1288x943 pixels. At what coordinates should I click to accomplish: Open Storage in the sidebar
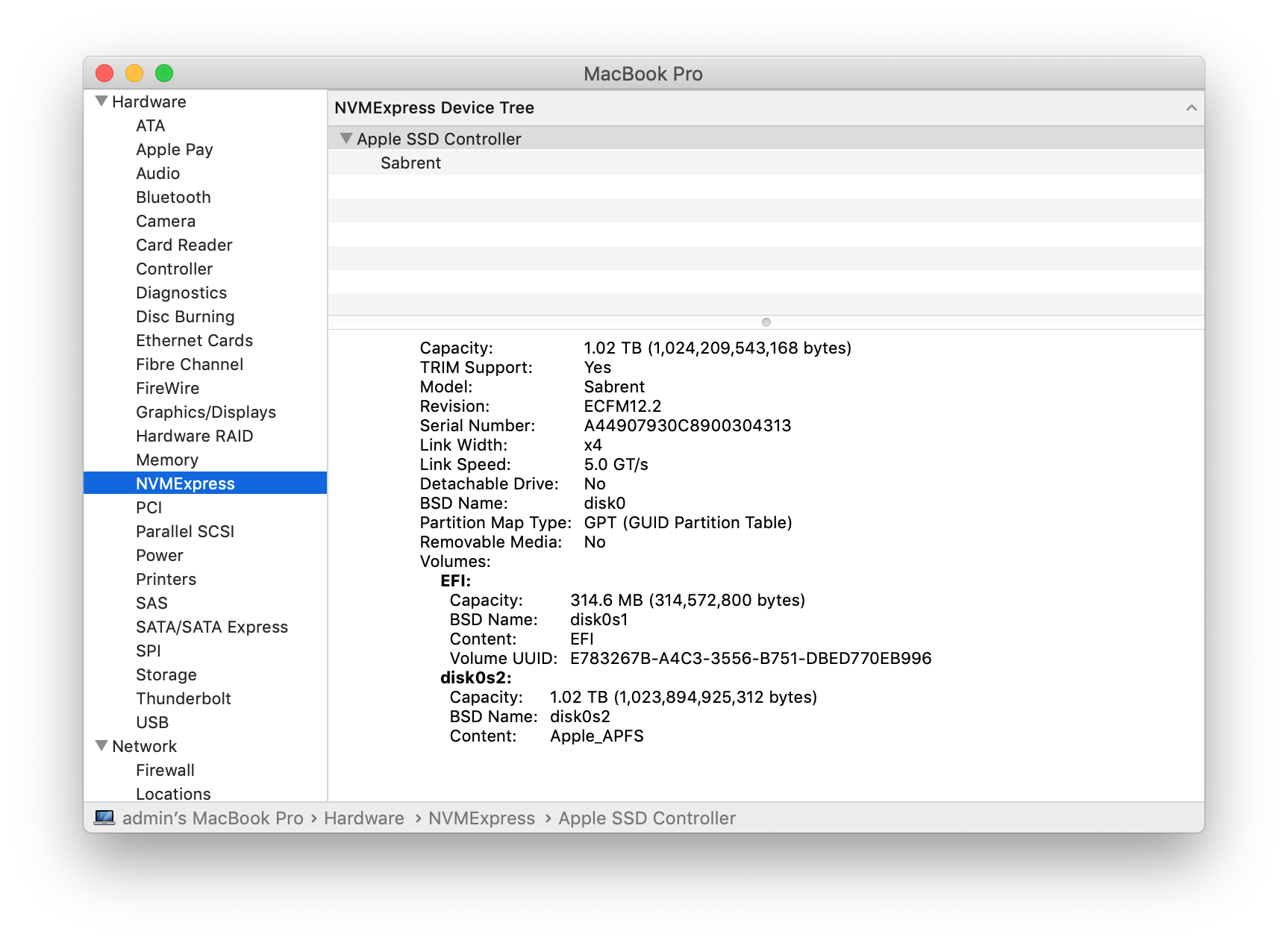click(166, 674)
